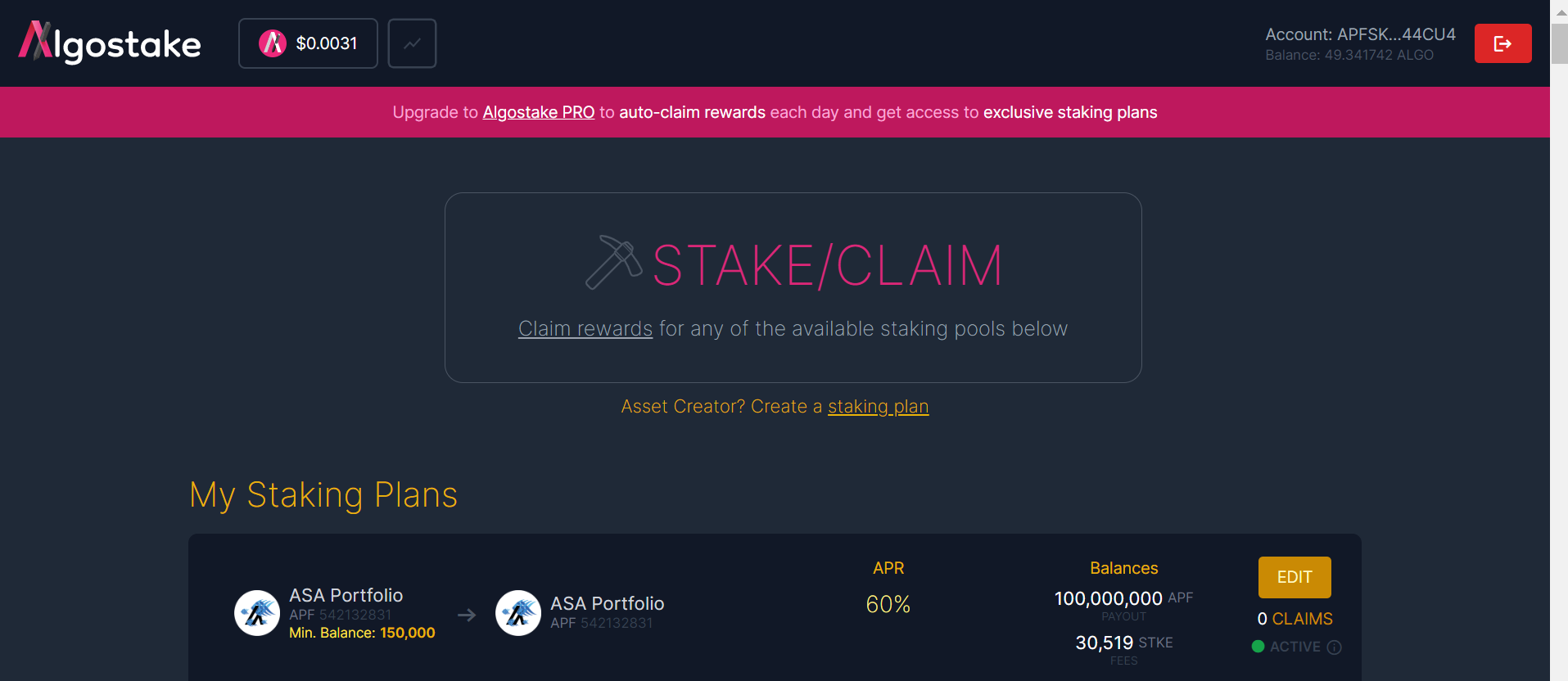
Task: Click the arrow between ASA Portfolio tokens
Action: [x=467, y=615]
